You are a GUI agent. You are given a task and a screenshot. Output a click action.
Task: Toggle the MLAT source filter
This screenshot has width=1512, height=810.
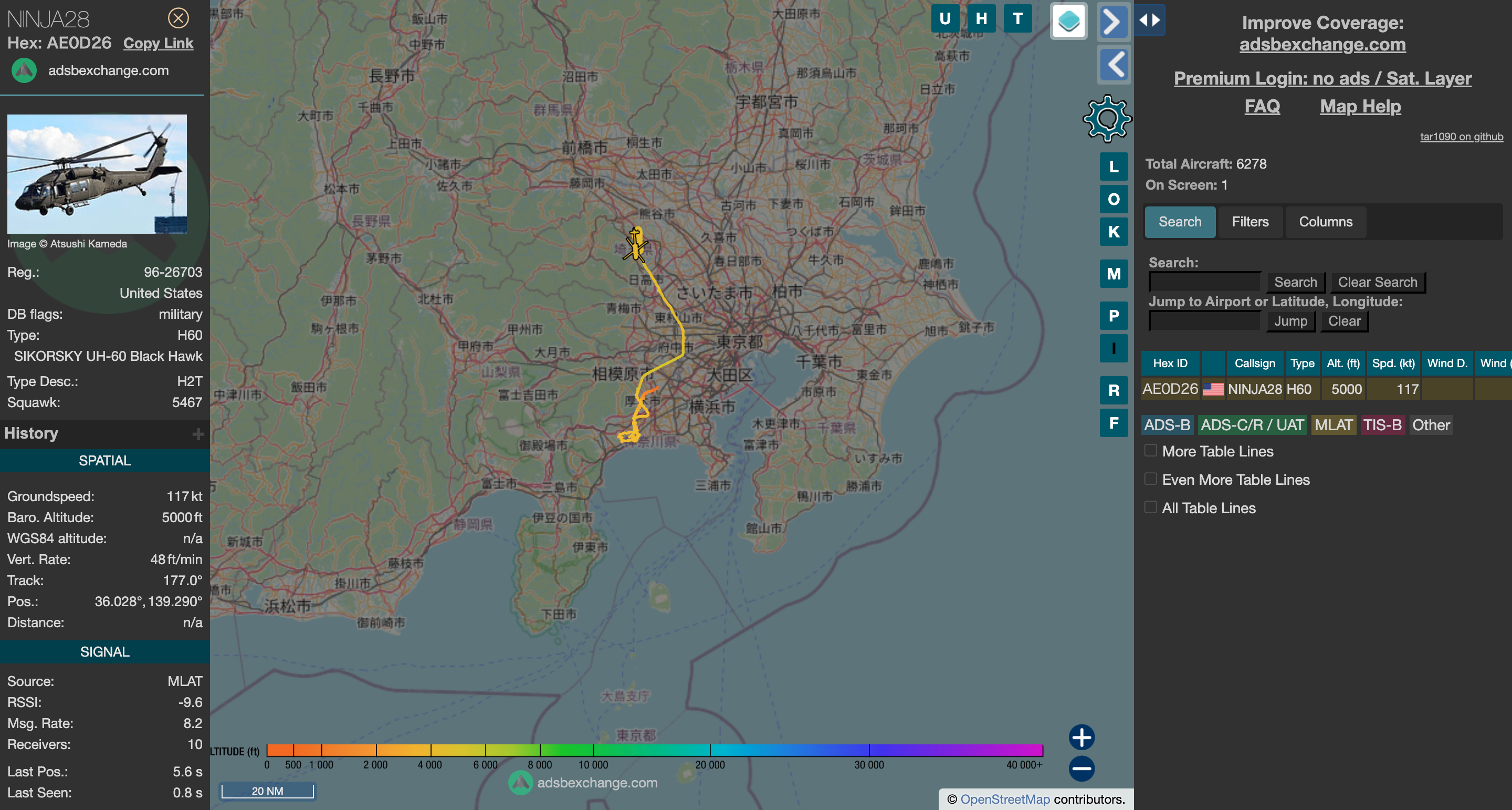coord(1333,424)
